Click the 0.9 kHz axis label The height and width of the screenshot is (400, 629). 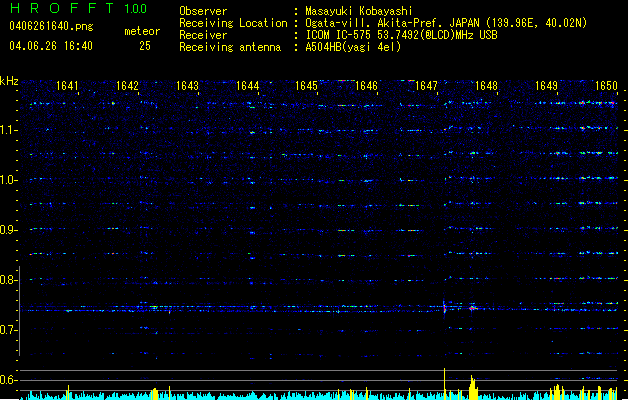point(8,230)
